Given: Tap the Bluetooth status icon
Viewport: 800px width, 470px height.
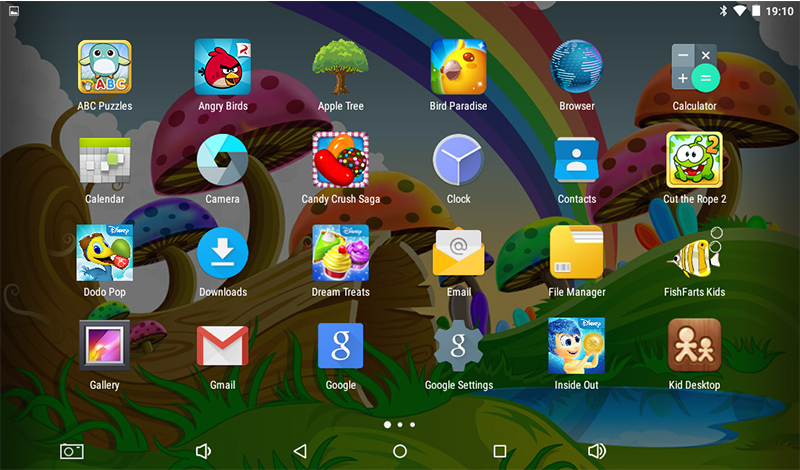Looking at the screenshot, I should coord(723,11).
